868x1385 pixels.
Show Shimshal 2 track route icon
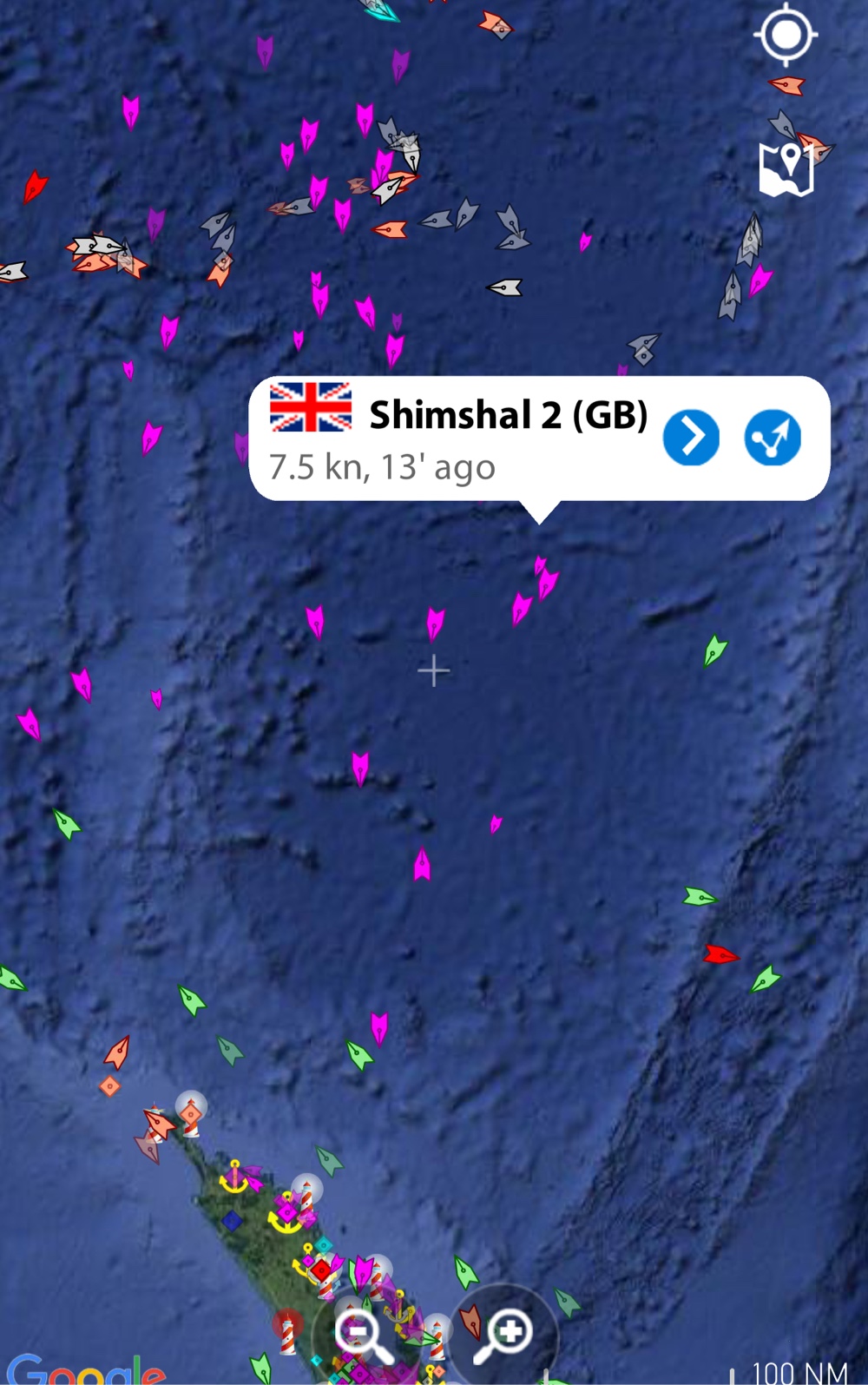click(773, 437)
